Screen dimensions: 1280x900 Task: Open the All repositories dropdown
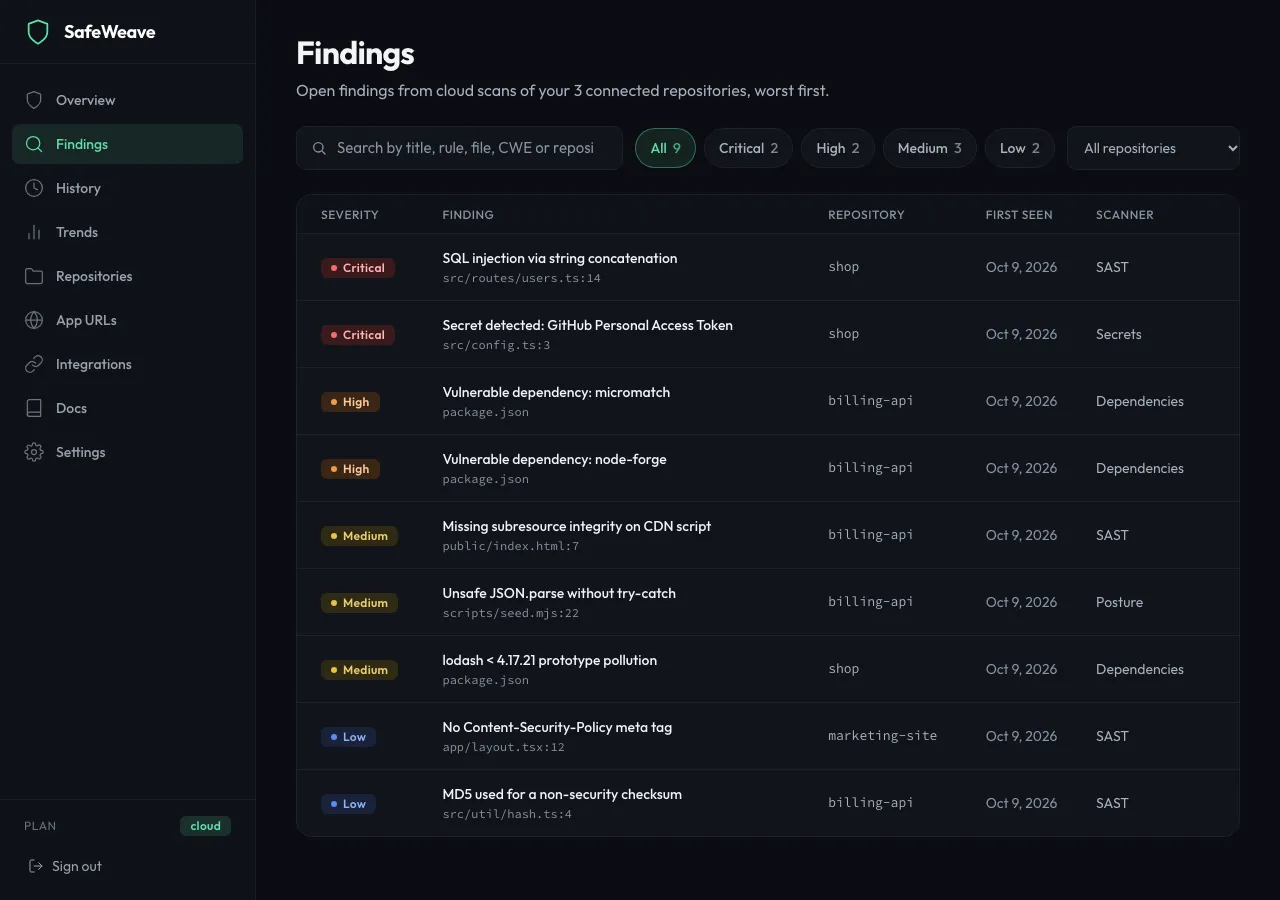point(1153,148)
